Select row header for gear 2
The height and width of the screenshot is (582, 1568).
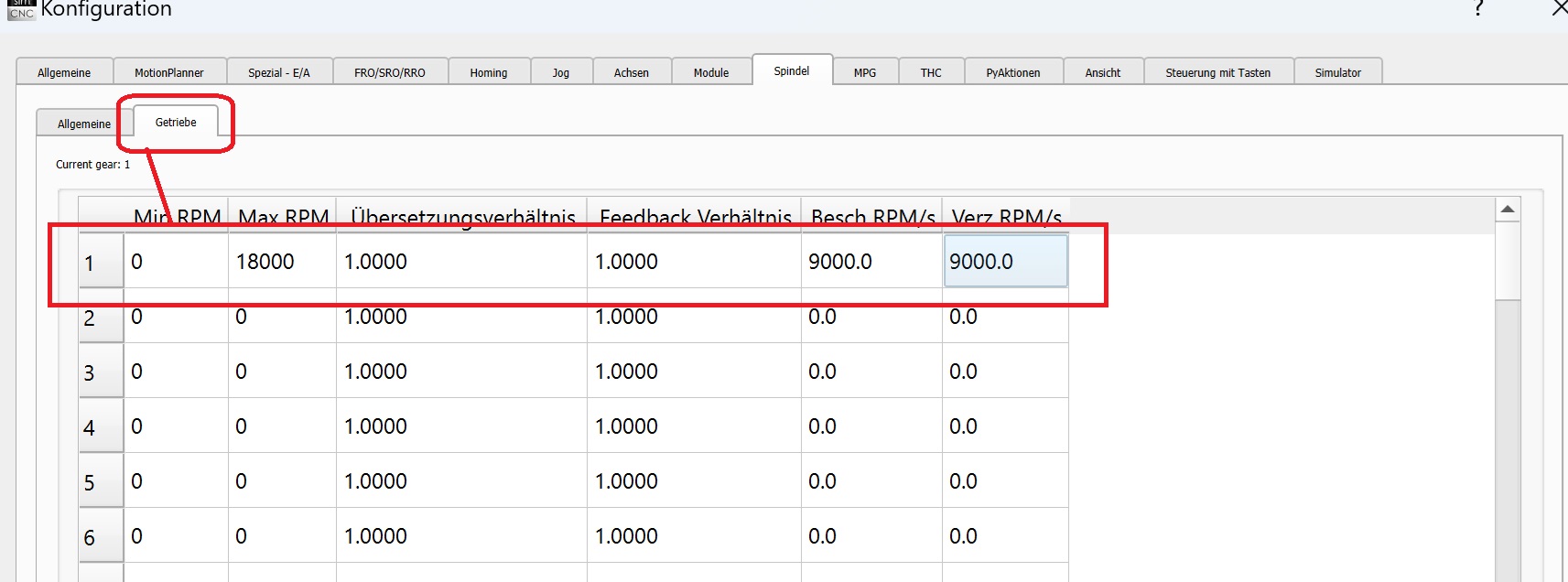100,318
